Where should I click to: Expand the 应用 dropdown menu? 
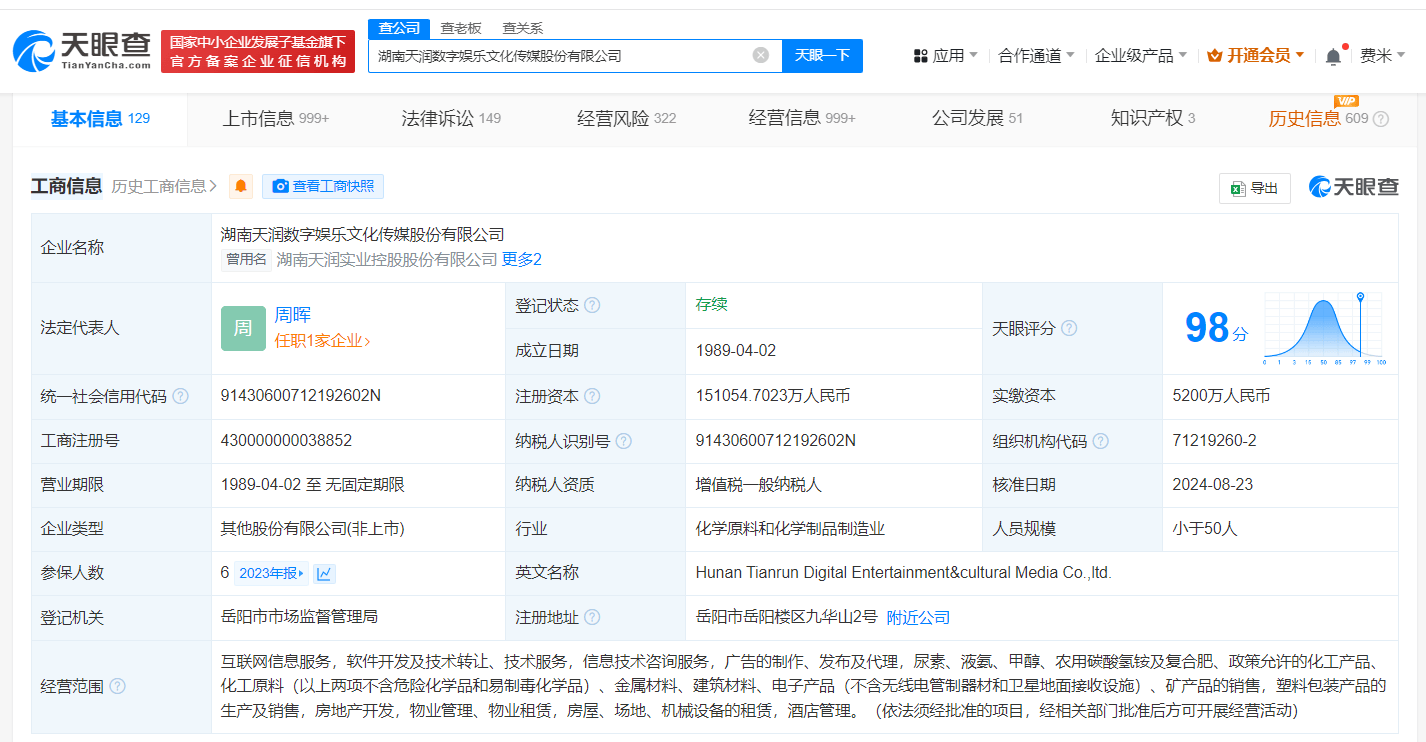pos(946,56)
